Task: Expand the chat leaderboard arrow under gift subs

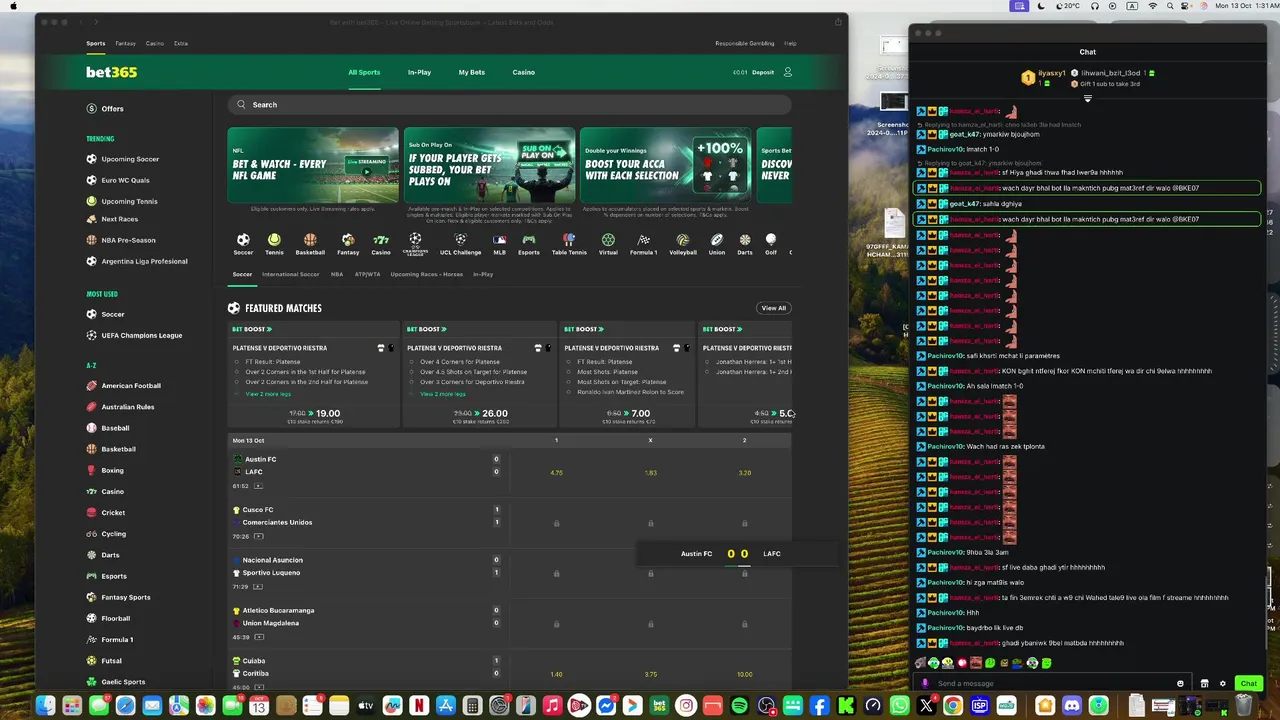Action: tap(1087, 98)
